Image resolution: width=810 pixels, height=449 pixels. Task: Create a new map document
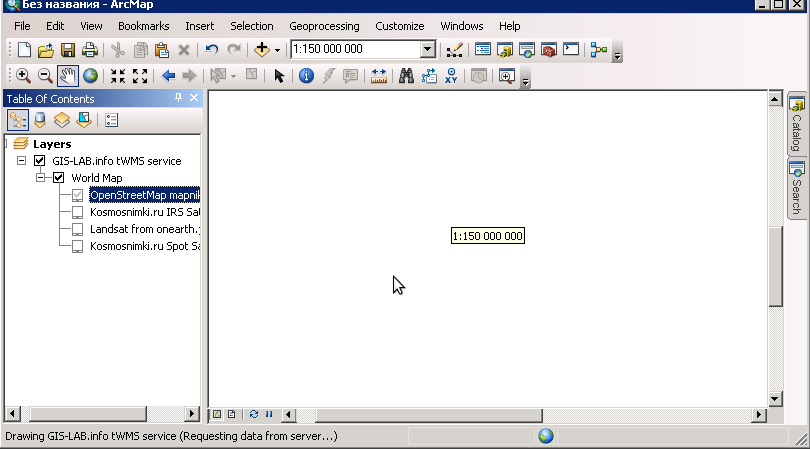[24, 50]
